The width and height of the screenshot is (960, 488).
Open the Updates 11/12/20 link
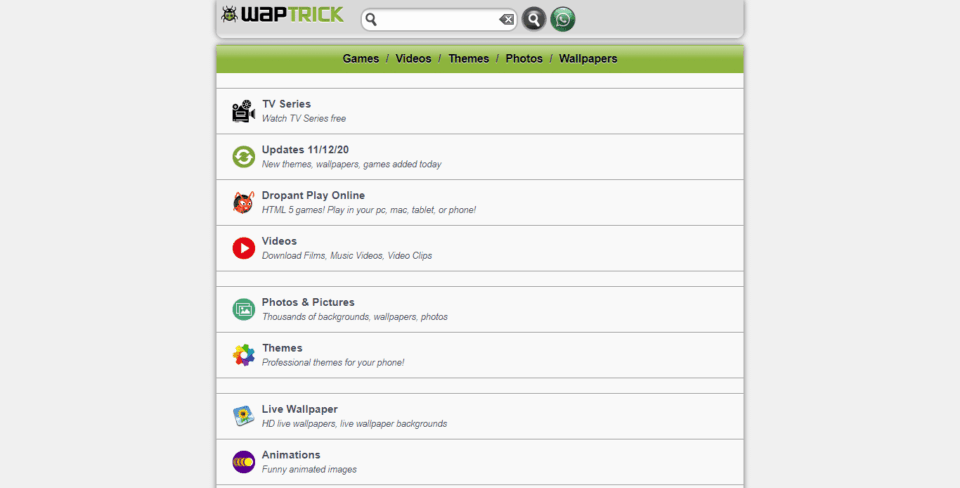[305, 149]
